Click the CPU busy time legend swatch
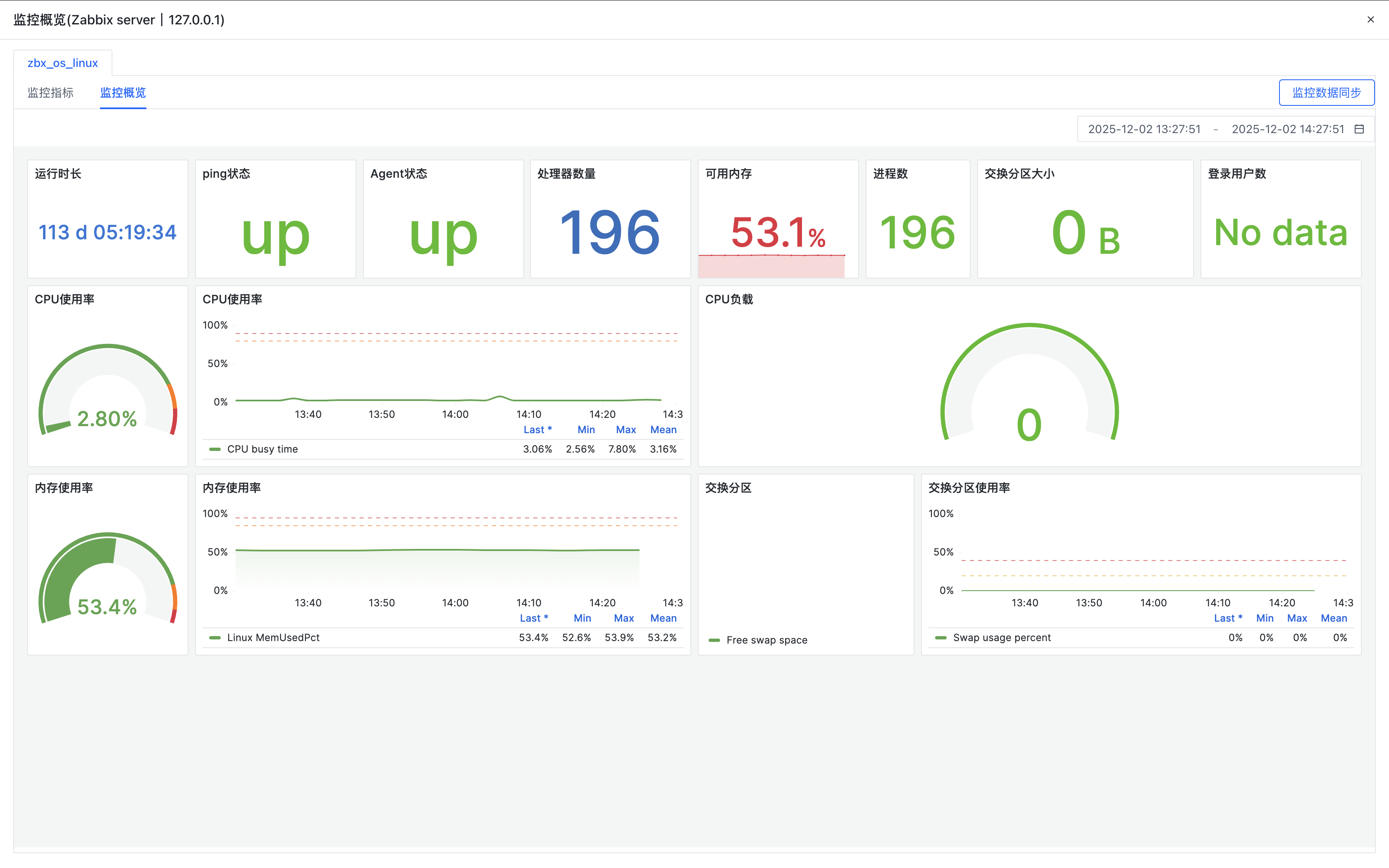This screenshot has width=1389, height=868. (x=215, y=449)
